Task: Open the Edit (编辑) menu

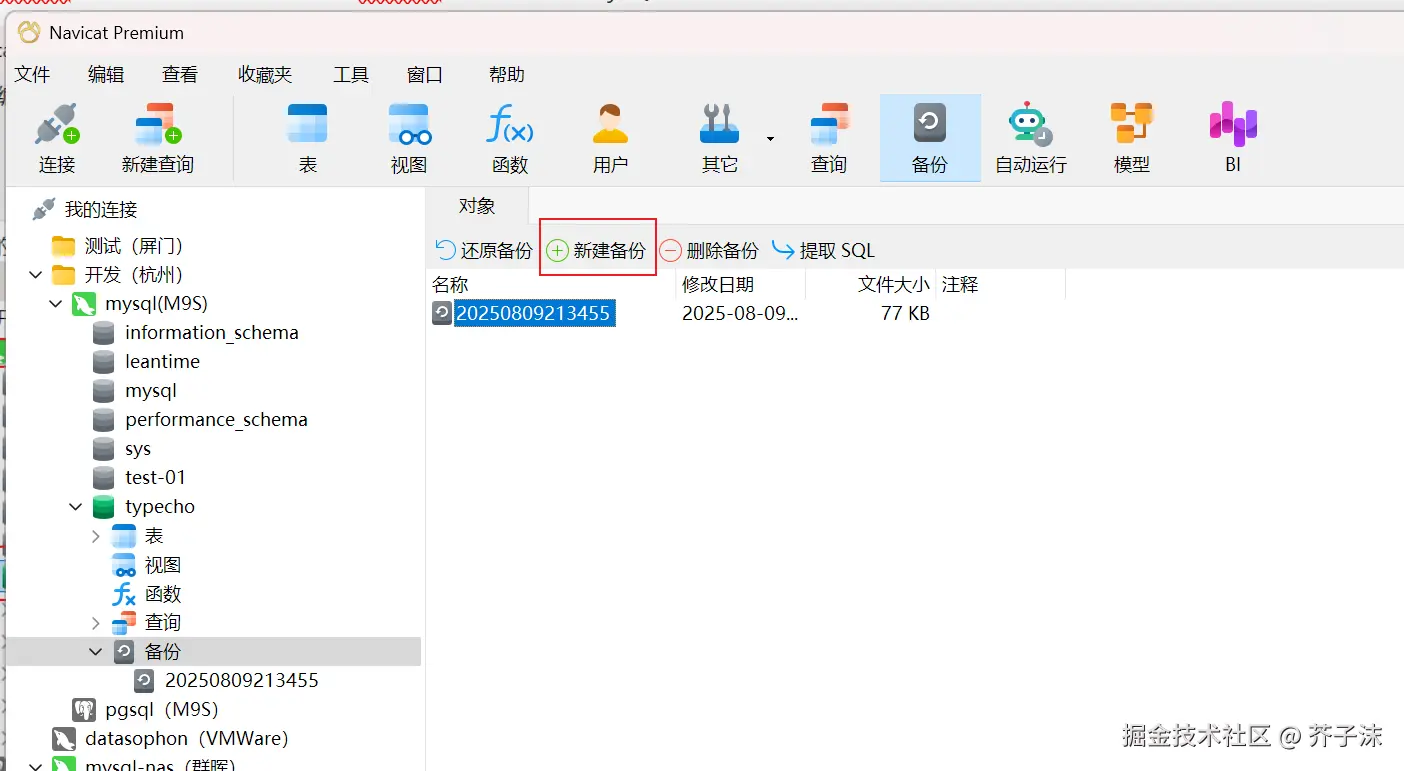Action: pyautogui.click(x=106, y=74)
